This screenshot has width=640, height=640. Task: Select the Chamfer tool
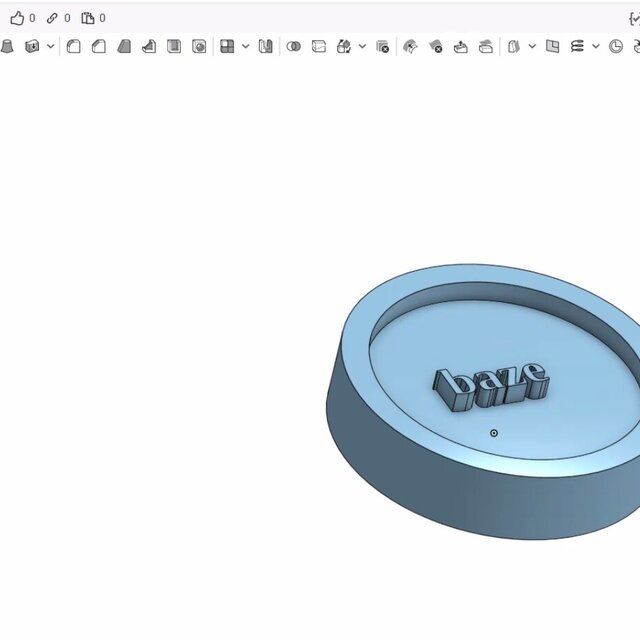coord(99,46)
